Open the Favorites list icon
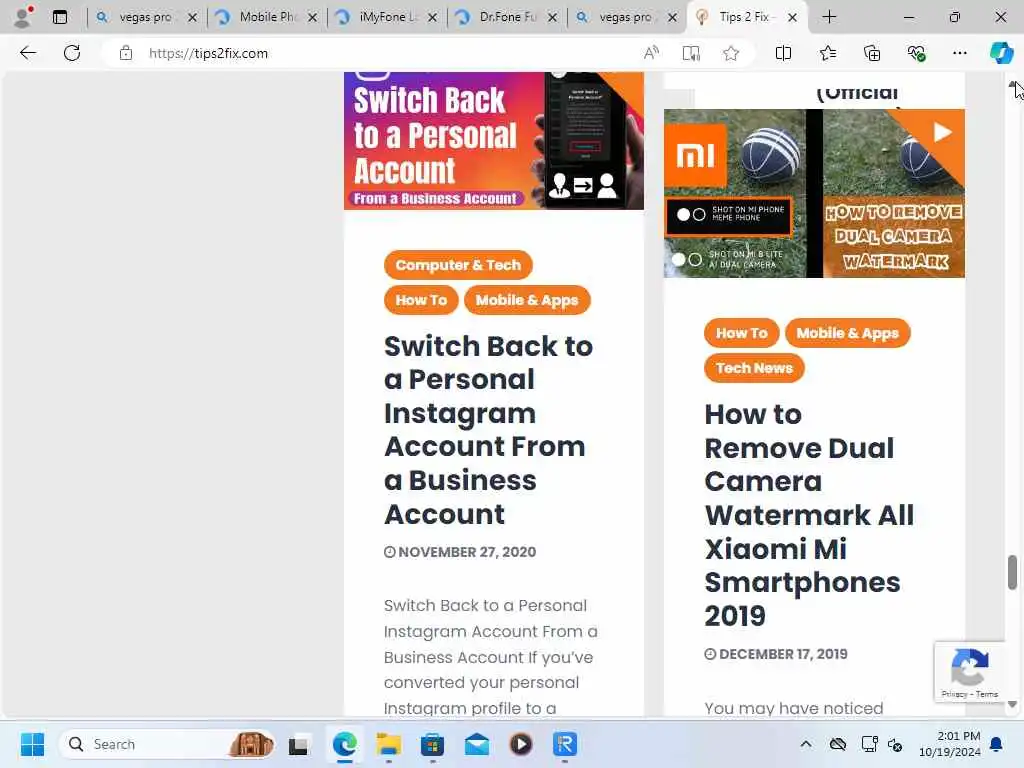This screenshot has height=768, width=1024. [827, 53]
